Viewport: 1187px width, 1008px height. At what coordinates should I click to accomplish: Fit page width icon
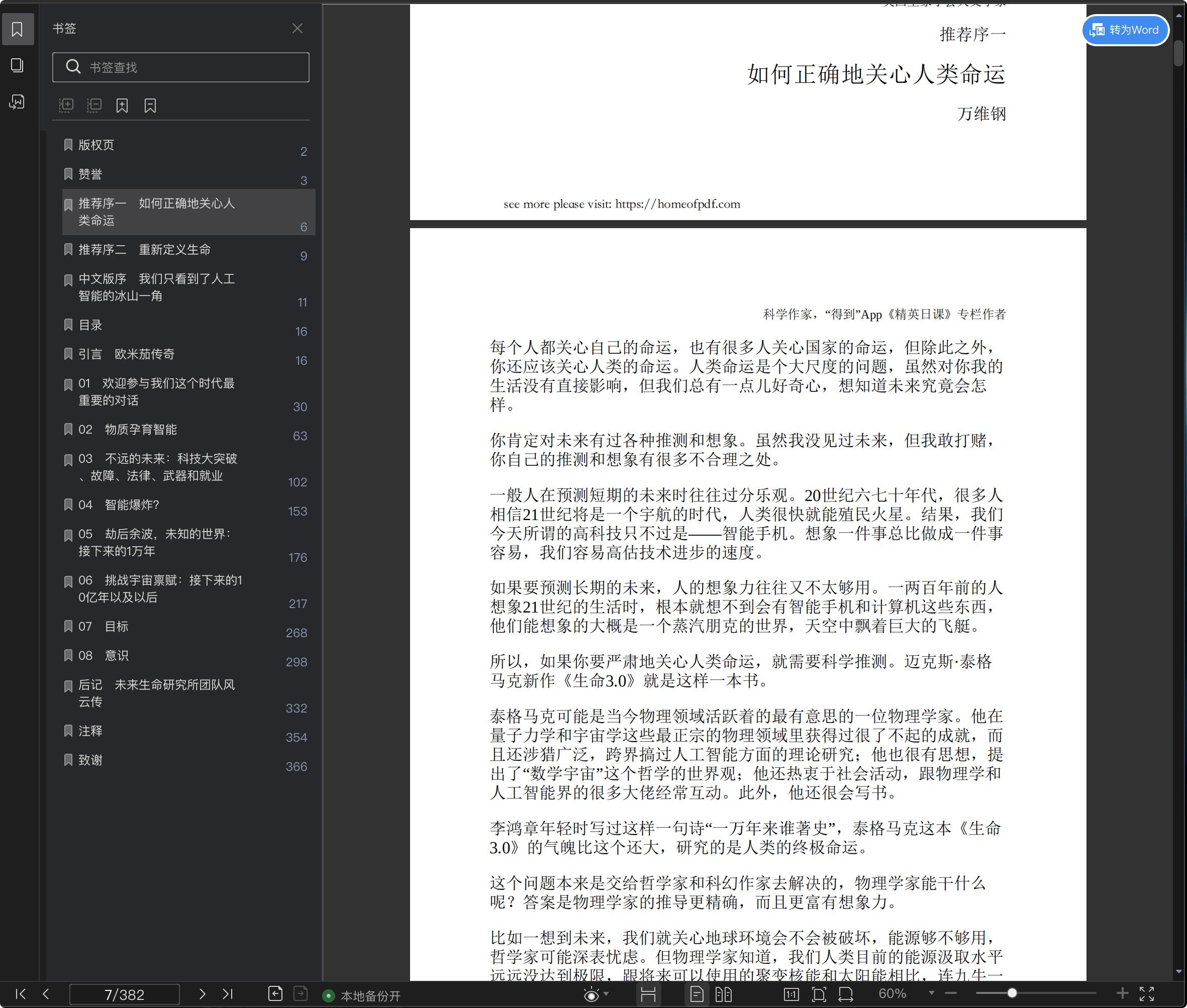coord(846,994)
